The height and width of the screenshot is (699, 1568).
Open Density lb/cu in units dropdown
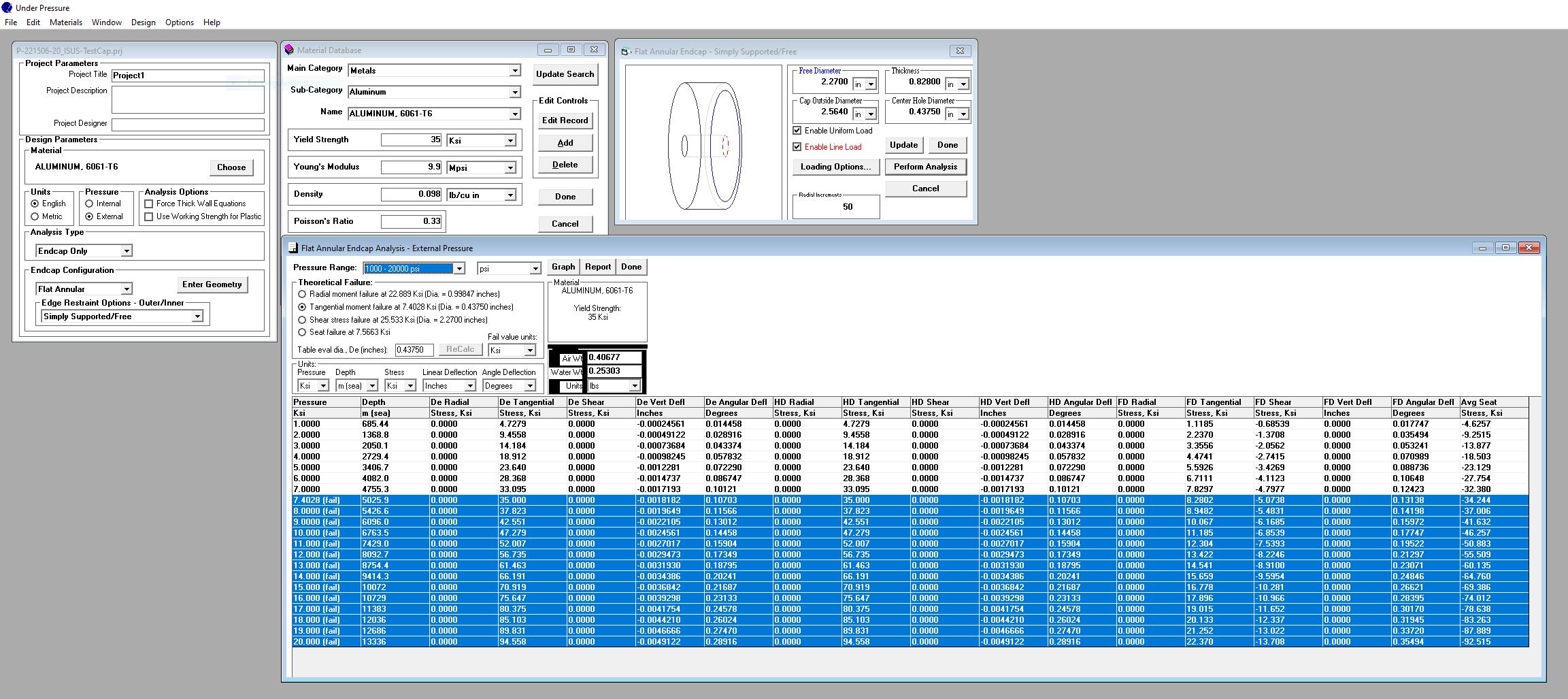pyautogui.click(x=510, y=195)
